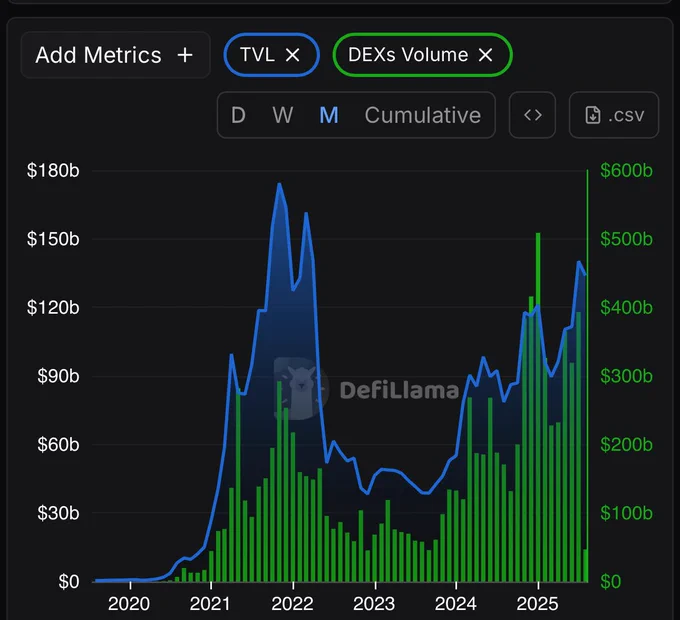Click the 2022 x-axis label

pyautogui.click(x=292, y=604)
